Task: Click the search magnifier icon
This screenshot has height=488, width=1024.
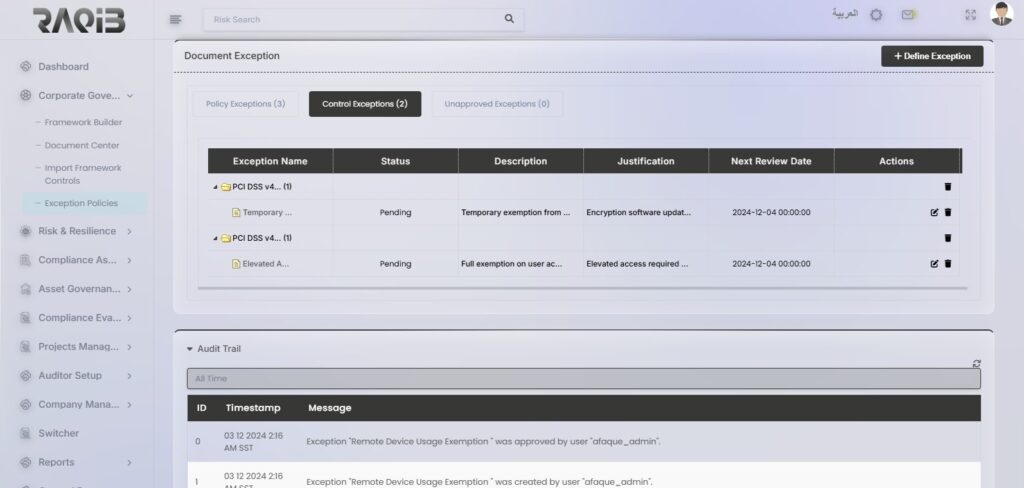Action: [509, 18]
